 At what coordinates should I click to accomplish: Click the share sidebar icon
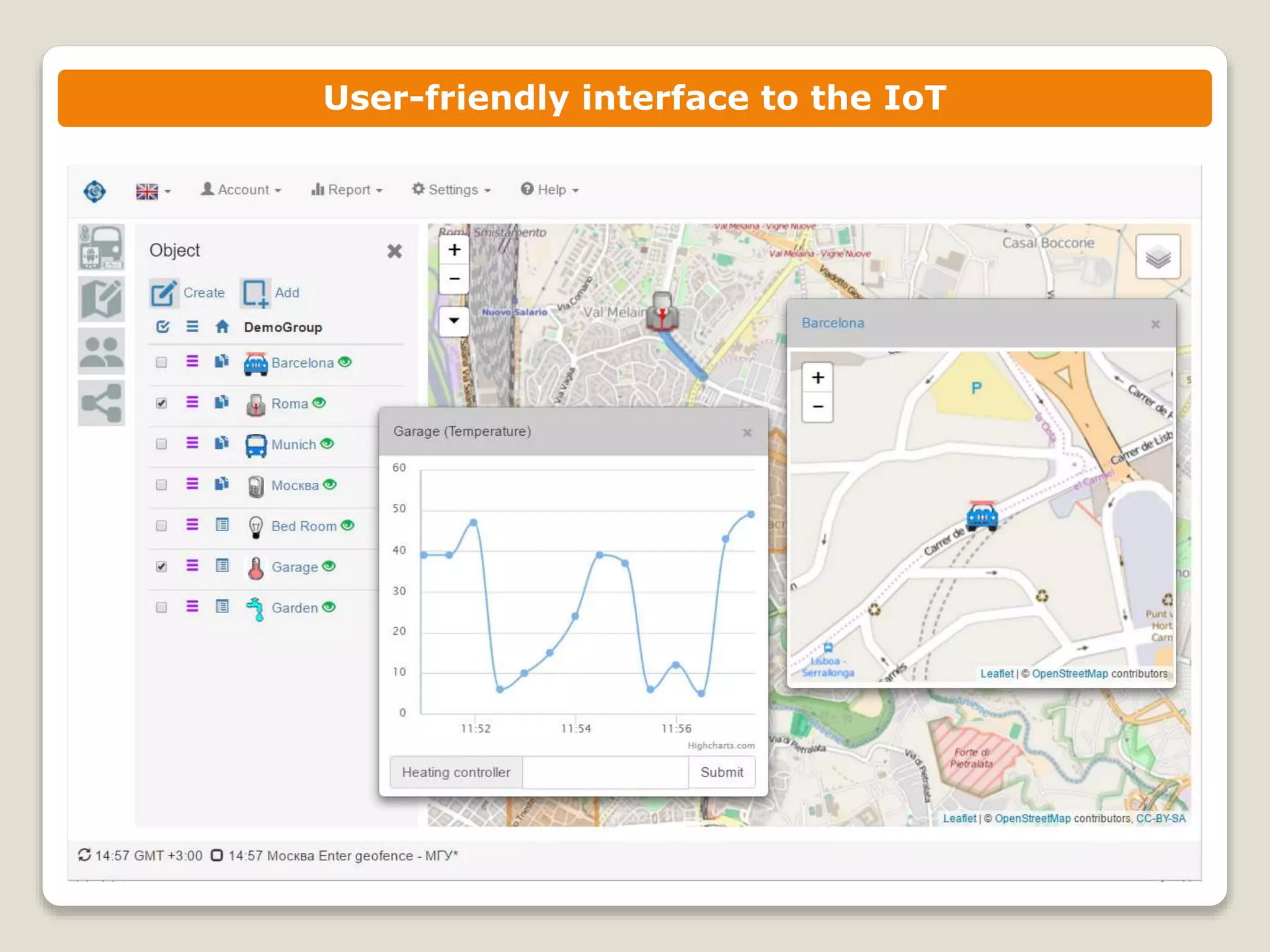point(101,403)
